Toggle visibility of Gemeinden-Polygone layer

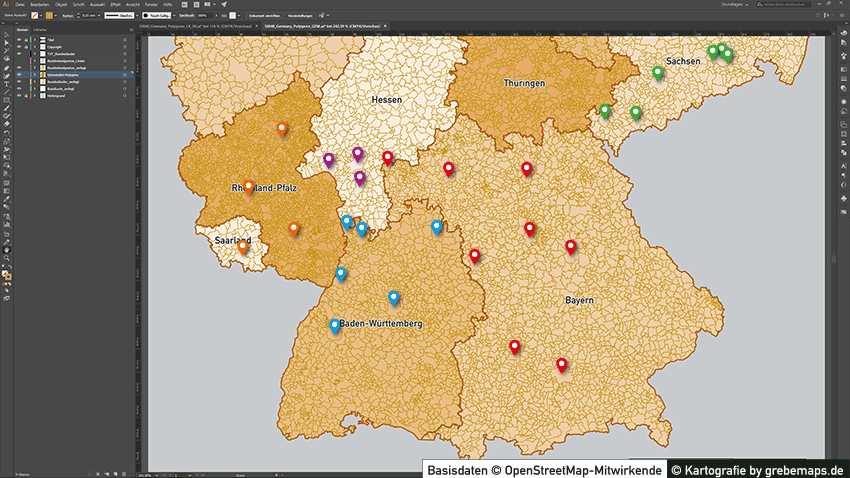tap(19, 74)
